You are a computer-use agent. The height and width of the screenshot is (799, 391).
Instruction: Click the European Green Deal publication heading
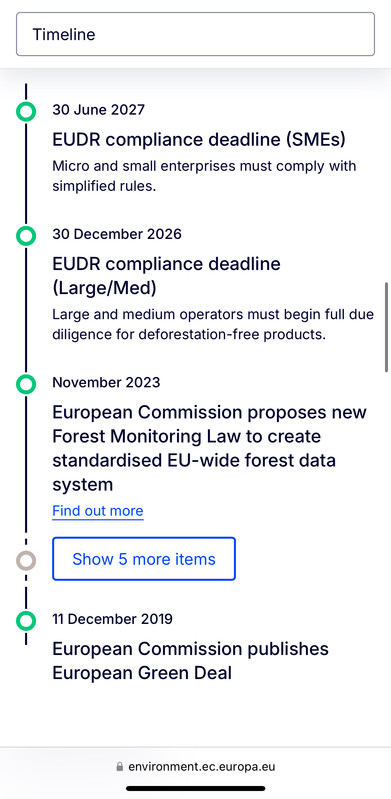191,660
